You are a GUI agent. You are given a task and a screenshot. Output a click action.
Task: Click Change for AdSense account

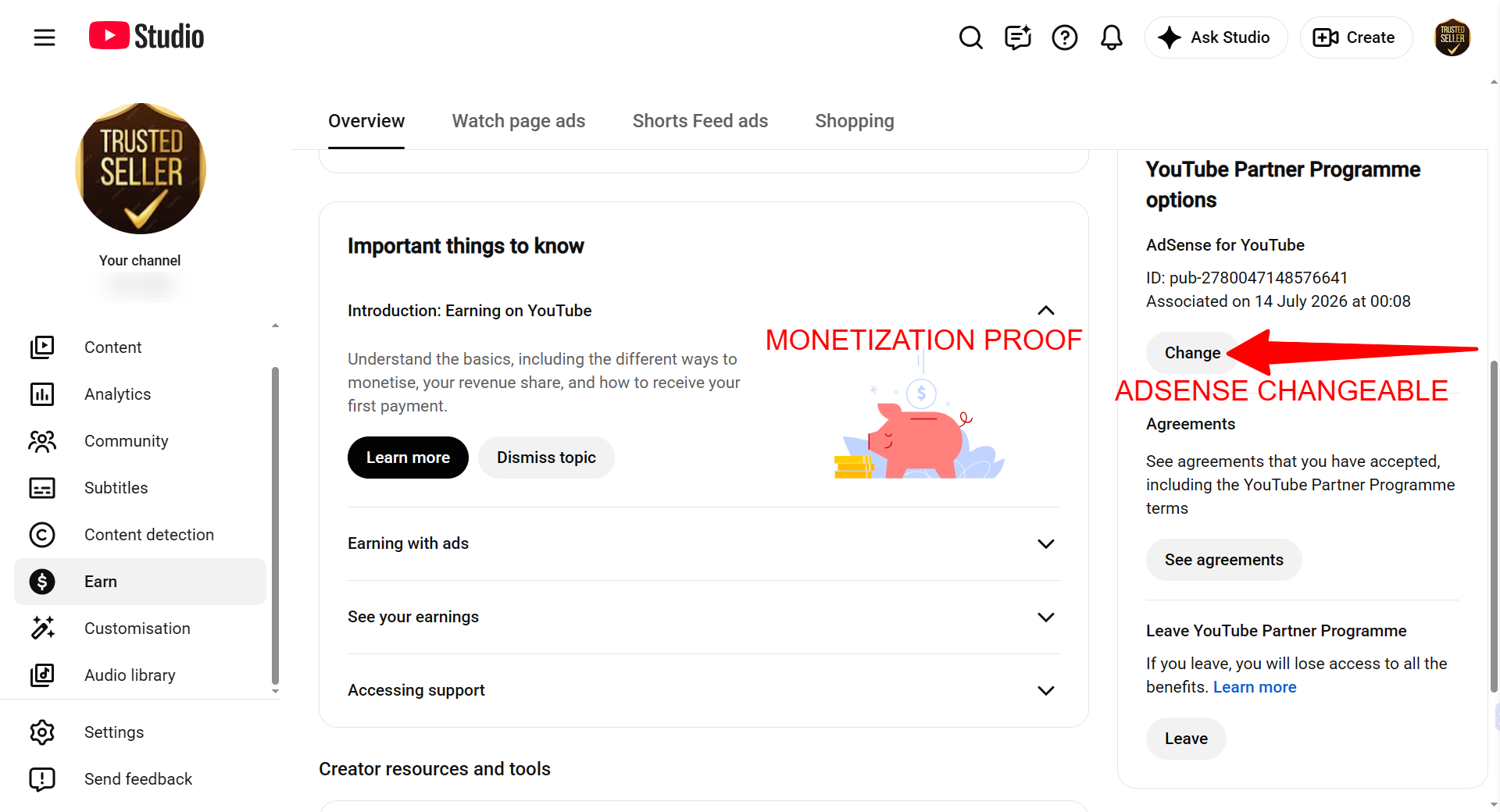click(x=1192, y=353)
